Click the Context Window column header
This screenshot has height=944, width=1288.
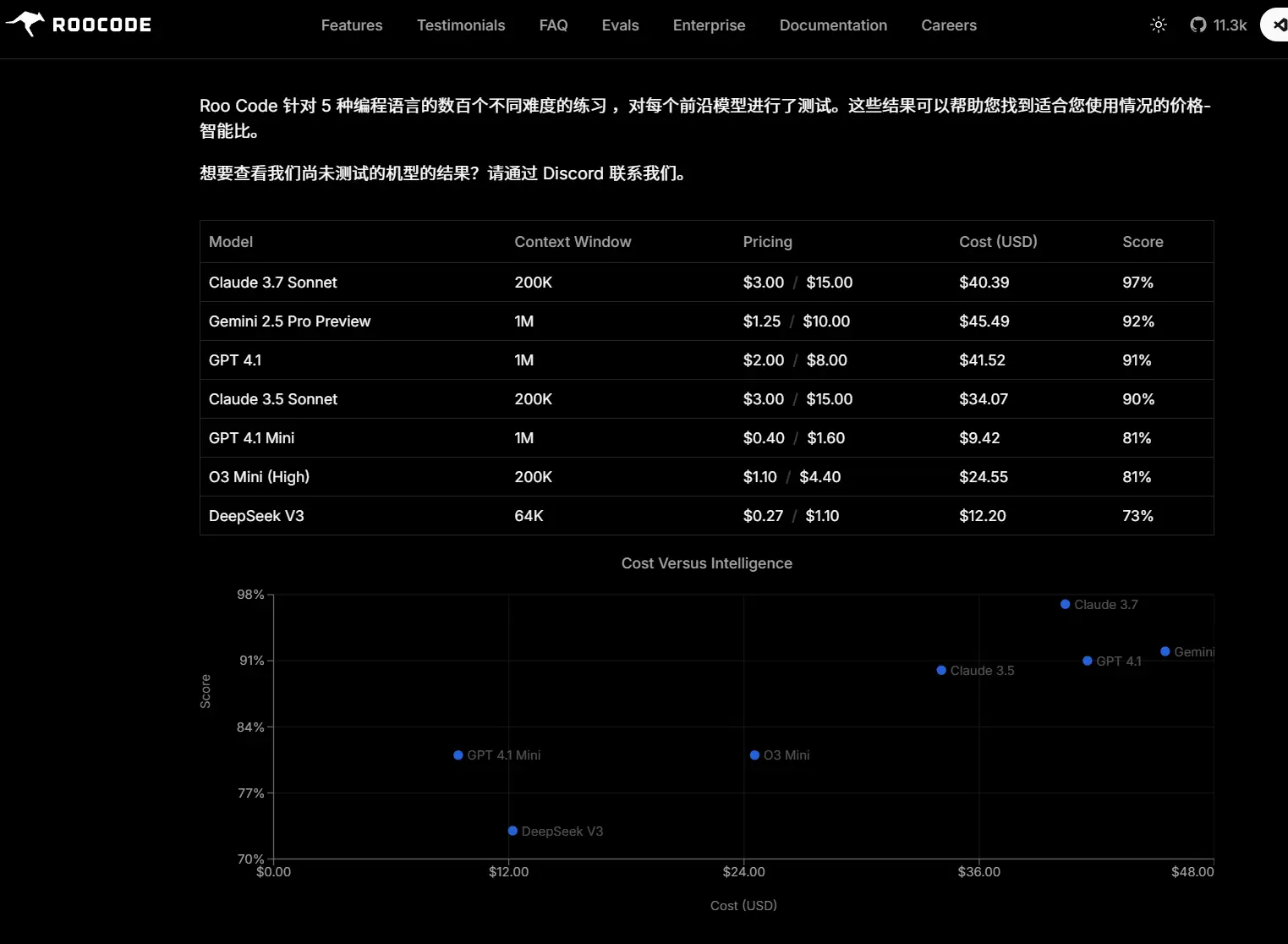(573, 242)
